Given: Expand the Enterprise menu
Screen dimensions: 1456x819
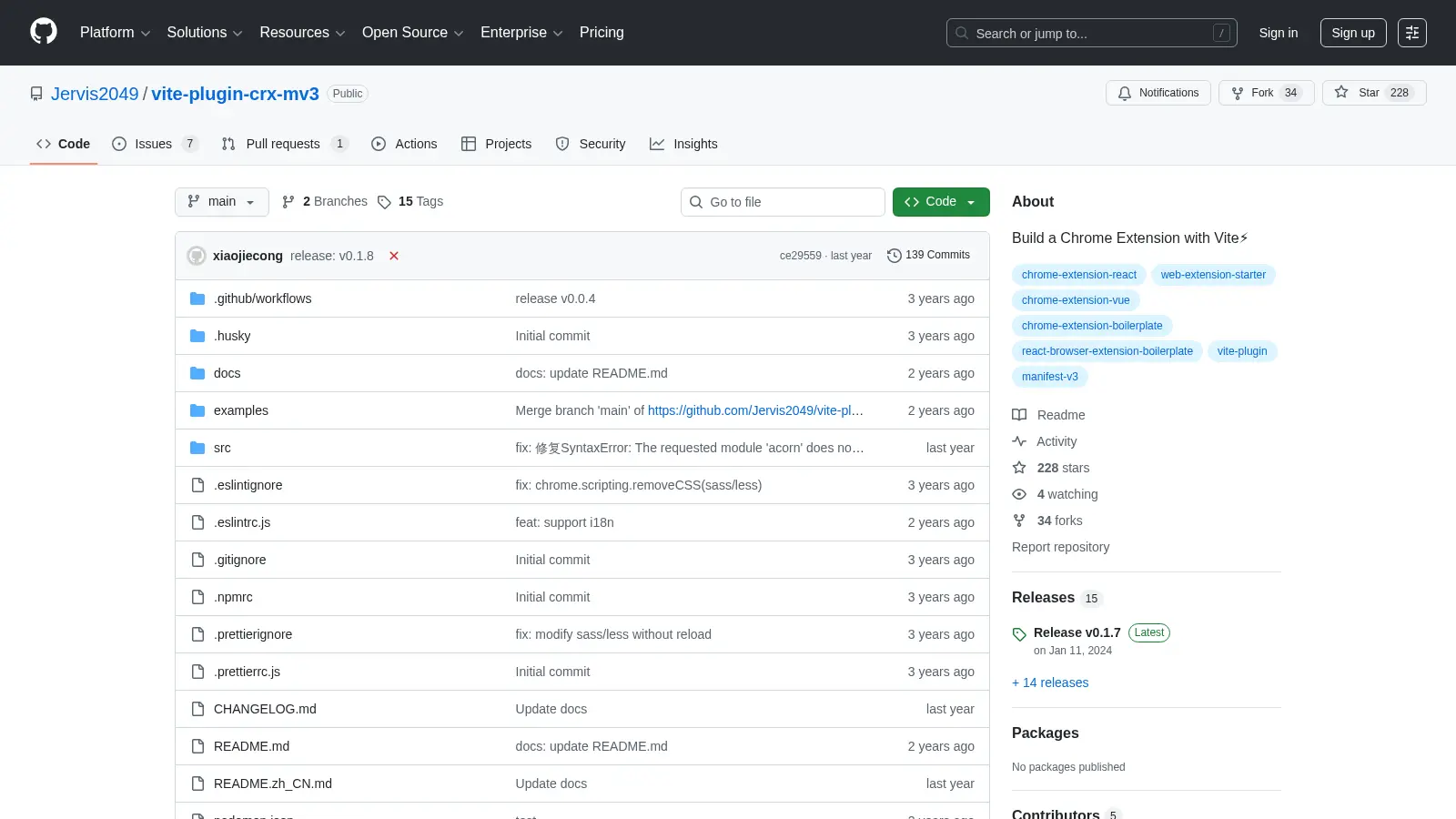Looking at the screenshot, I should 521,33.
